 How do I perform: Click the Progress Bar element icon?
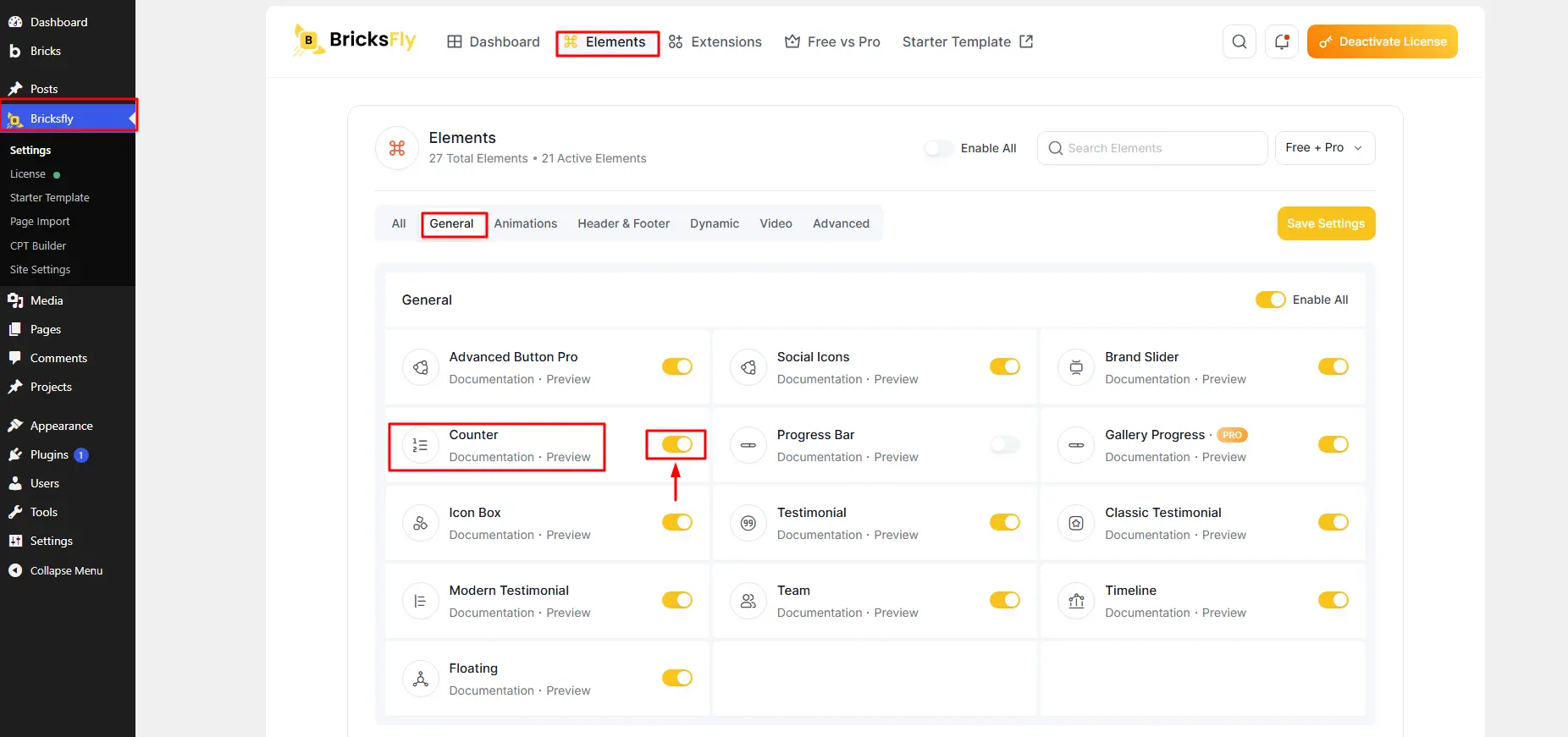pos(748,445)
